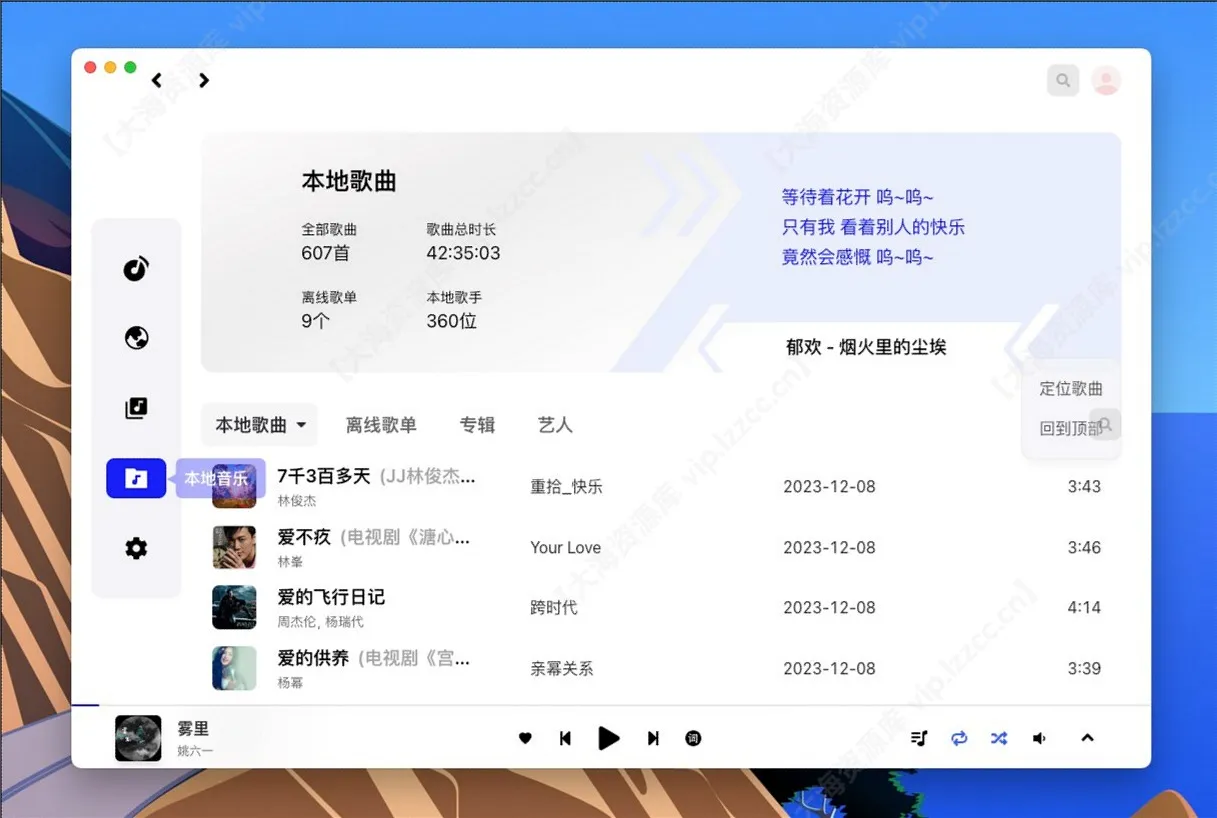Click the 定位歌曲 button
This screenshot has width=1217, height=818.
coord(1070,389)
